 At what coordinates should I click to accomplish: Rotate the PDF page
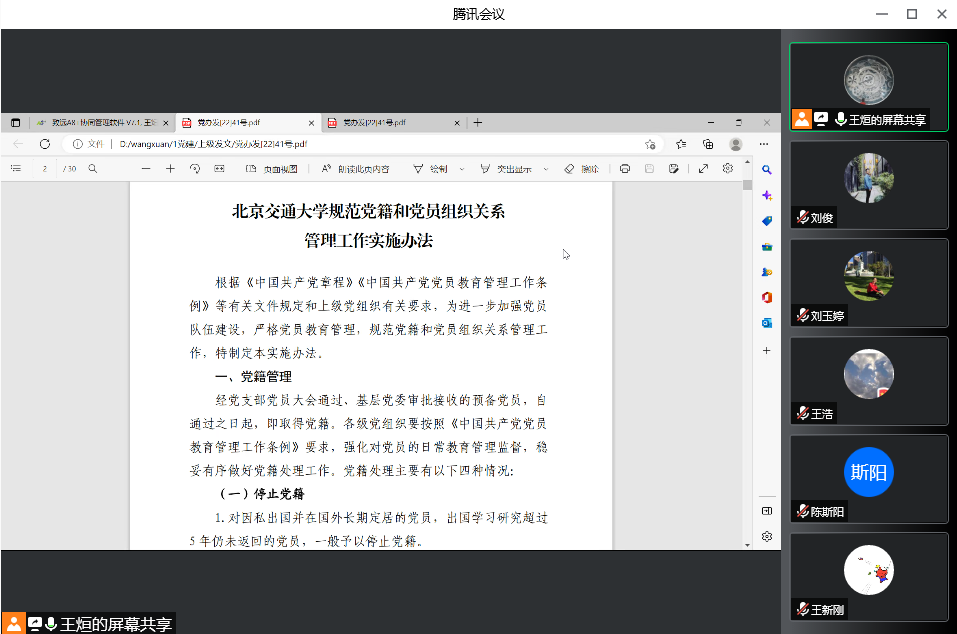[195, 169]
